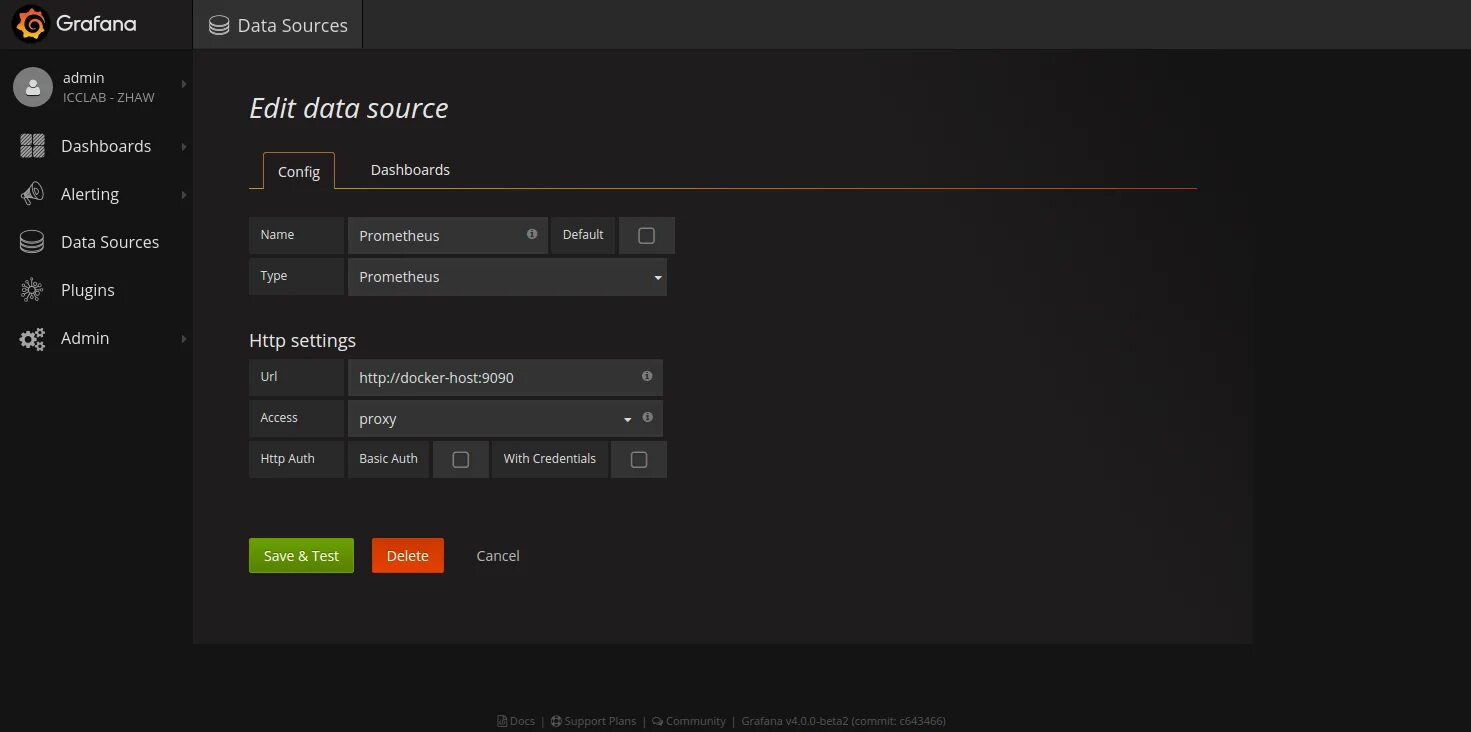Switch to the Config tab
The height and width of the screenshot is (732, 1471).
point(299,171)
